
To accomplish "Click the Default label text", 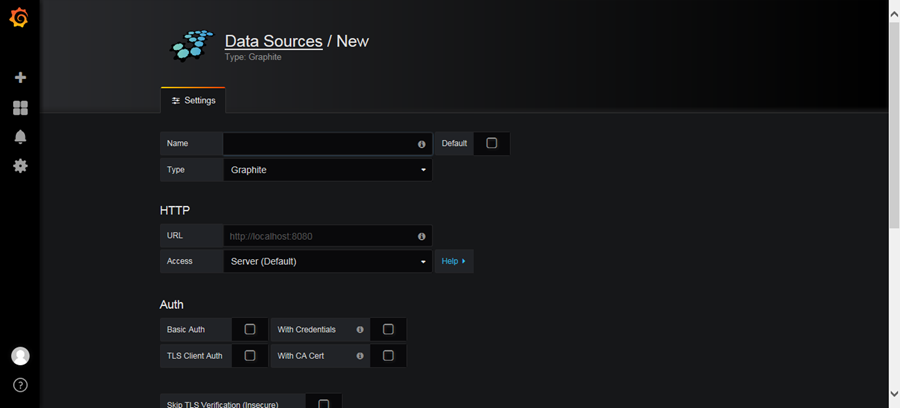I will 455,143.
